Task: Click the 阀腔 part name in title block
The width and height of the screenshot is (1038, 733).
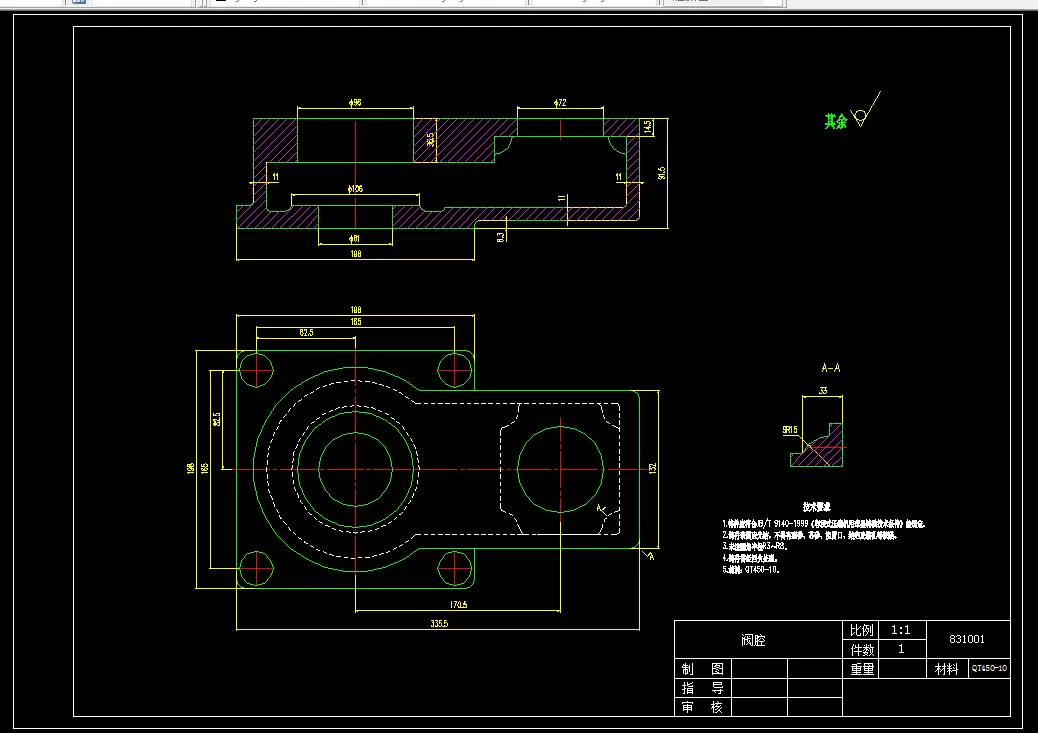Action: [x=753, y=640]
